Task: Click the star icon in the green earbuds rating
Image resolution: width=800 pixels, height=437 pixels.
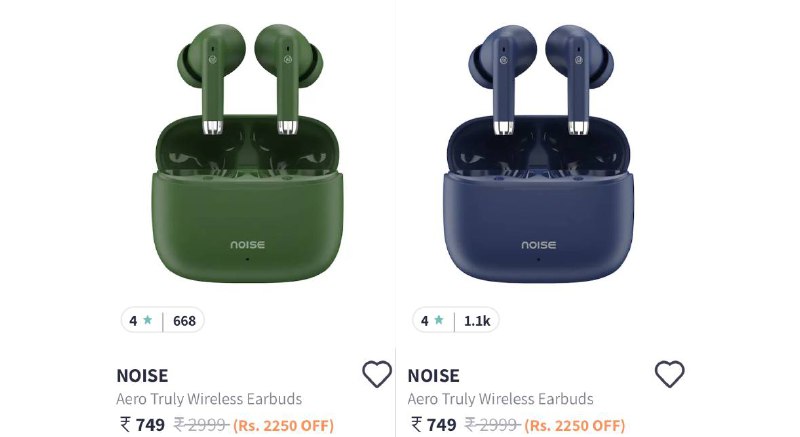Action: click(147, 320)
